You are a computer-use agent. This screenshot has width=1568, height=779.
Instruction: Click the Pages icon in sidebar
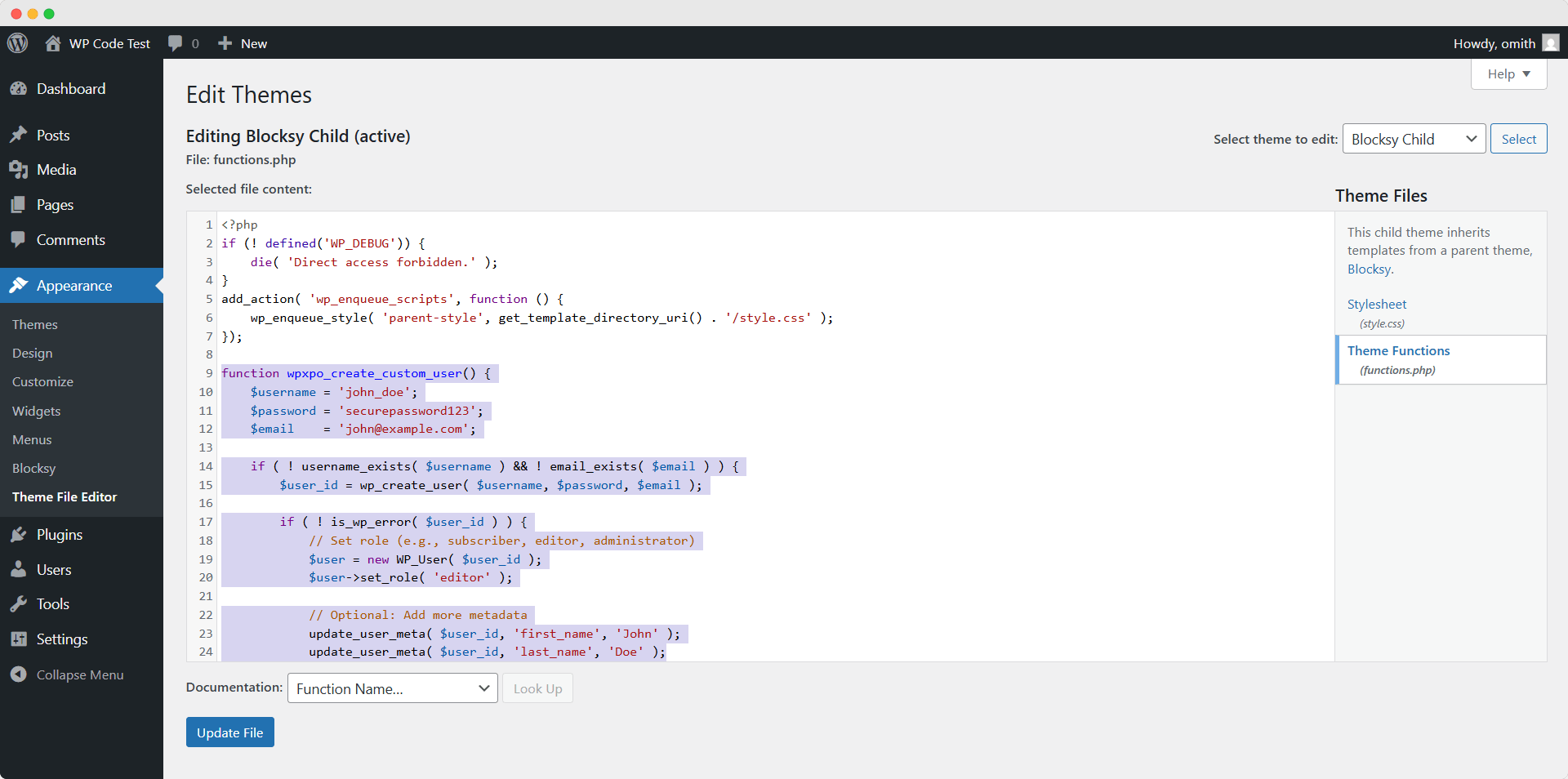click(x=18, y=205)
